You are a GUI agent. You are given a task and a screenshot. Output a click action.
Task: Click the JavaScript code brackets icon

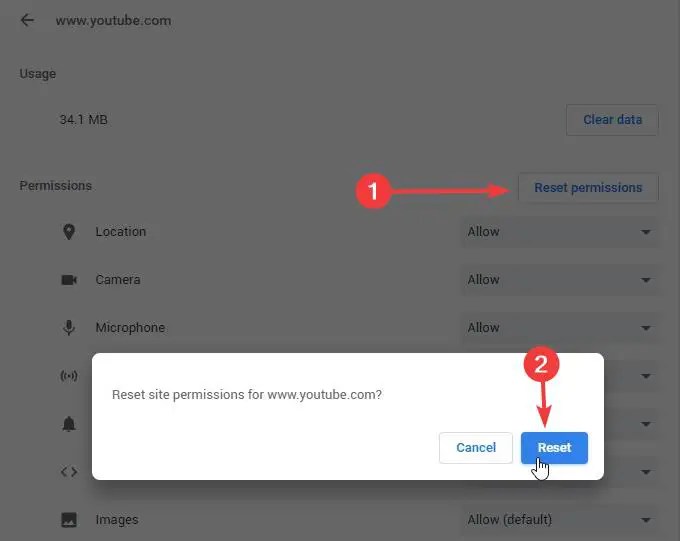(69, 472)
